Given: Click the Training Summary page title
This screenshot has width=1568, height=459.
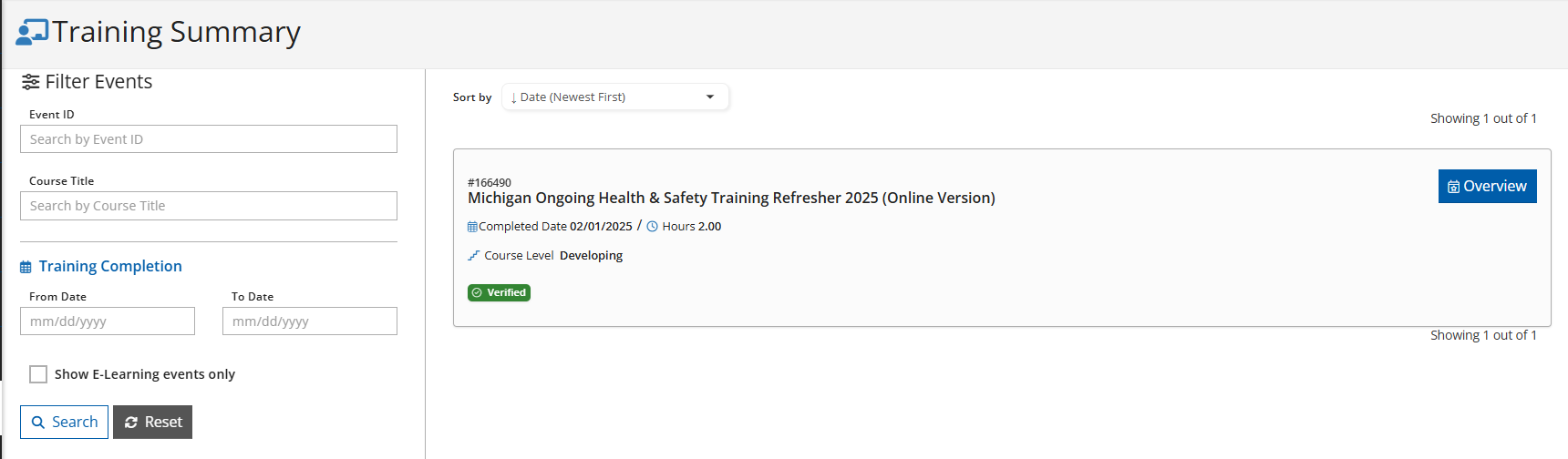Looking at the screenshot, I should click(176, 32).
